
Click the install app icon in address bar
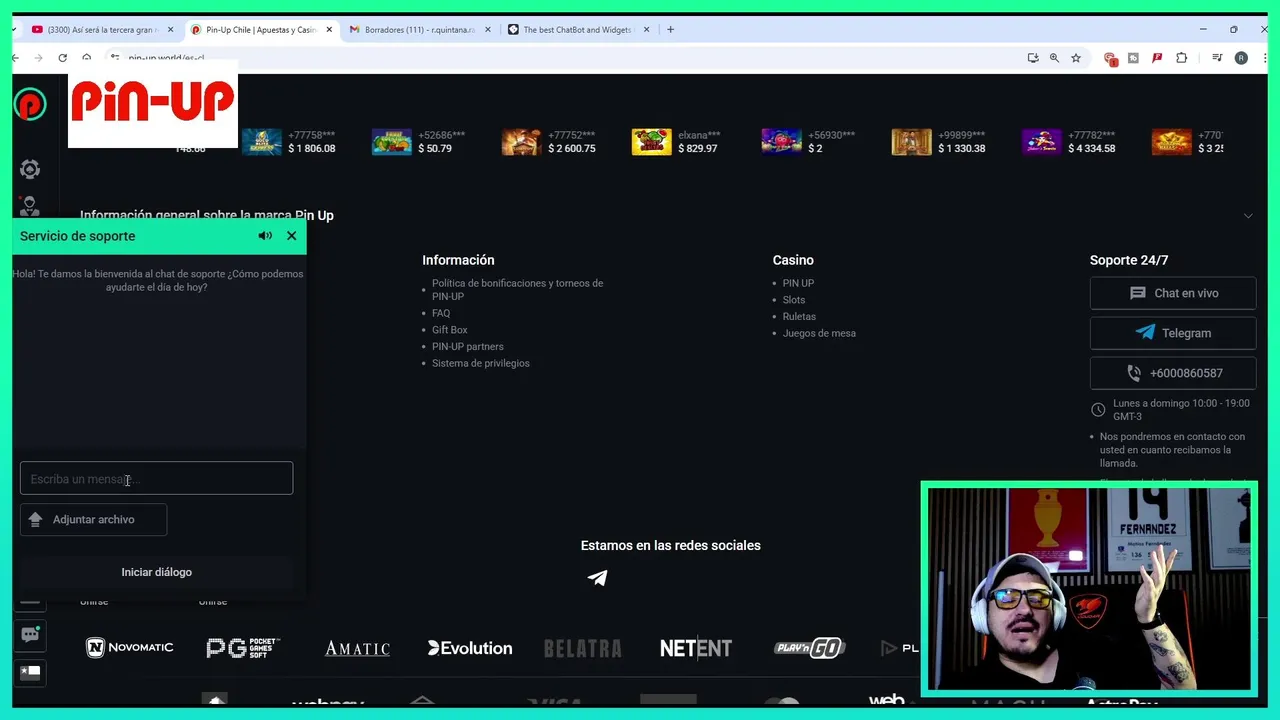tap(1033, 58)
